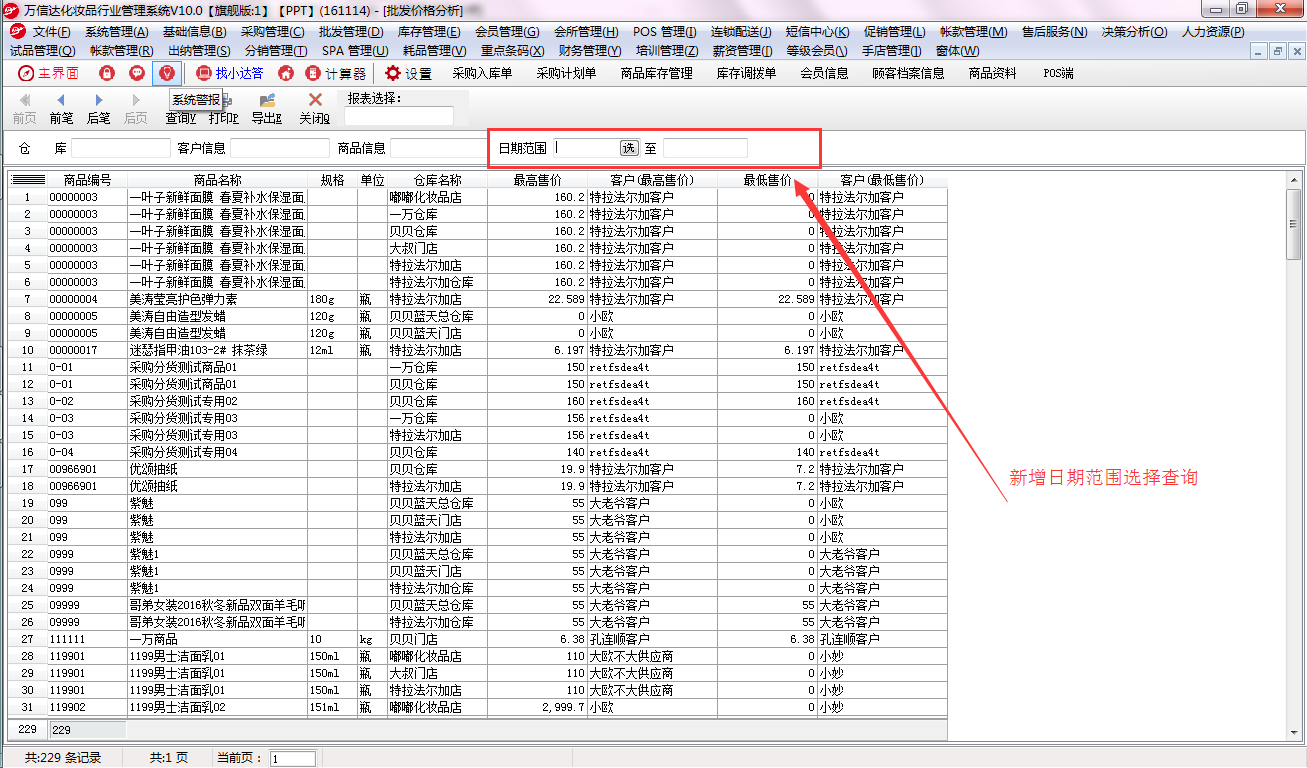Open the 窗体(W) menu

[x=957, y=50]
